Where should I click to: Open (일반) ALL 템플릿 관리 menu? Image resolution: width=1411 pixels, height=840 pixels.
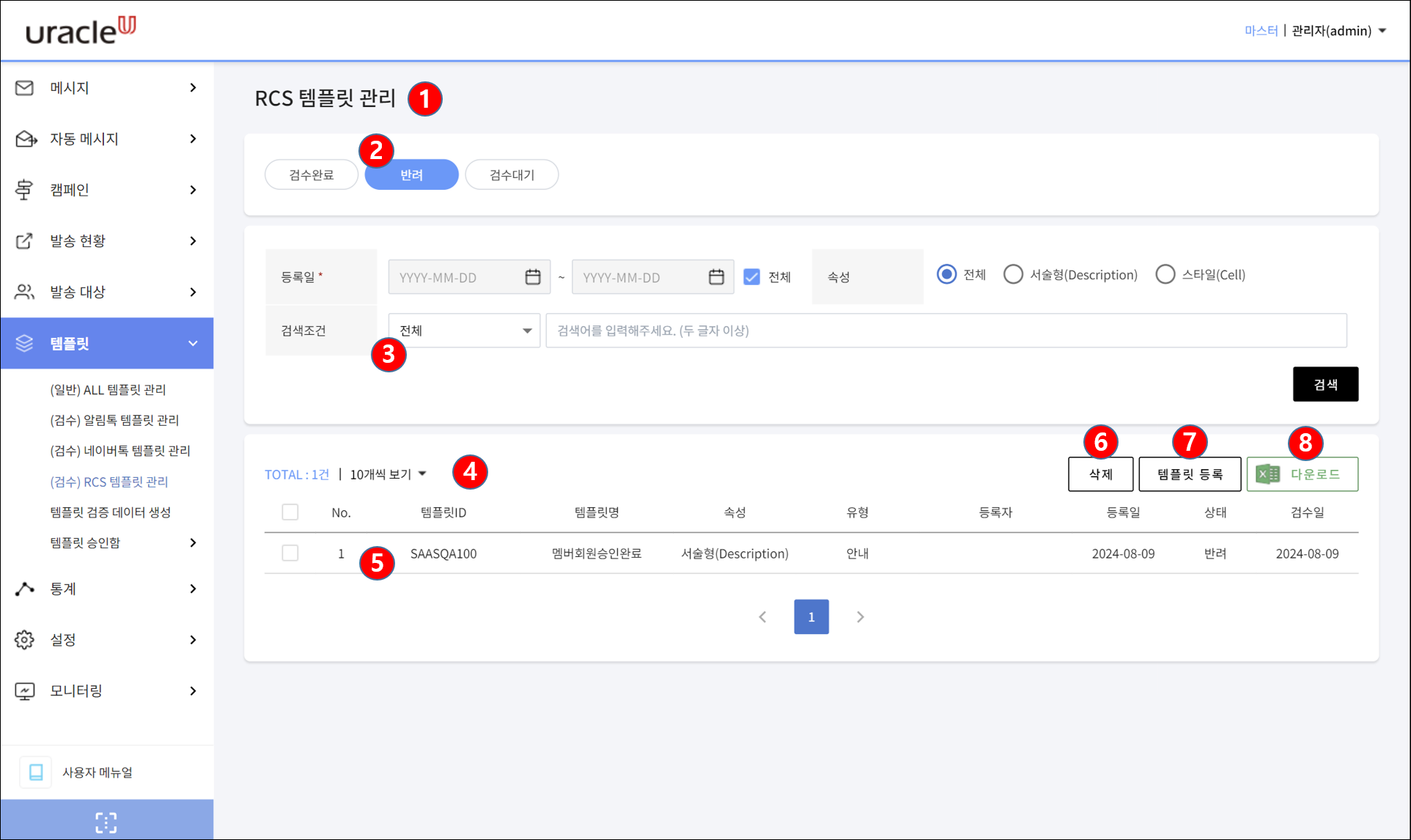click(108, 390)
